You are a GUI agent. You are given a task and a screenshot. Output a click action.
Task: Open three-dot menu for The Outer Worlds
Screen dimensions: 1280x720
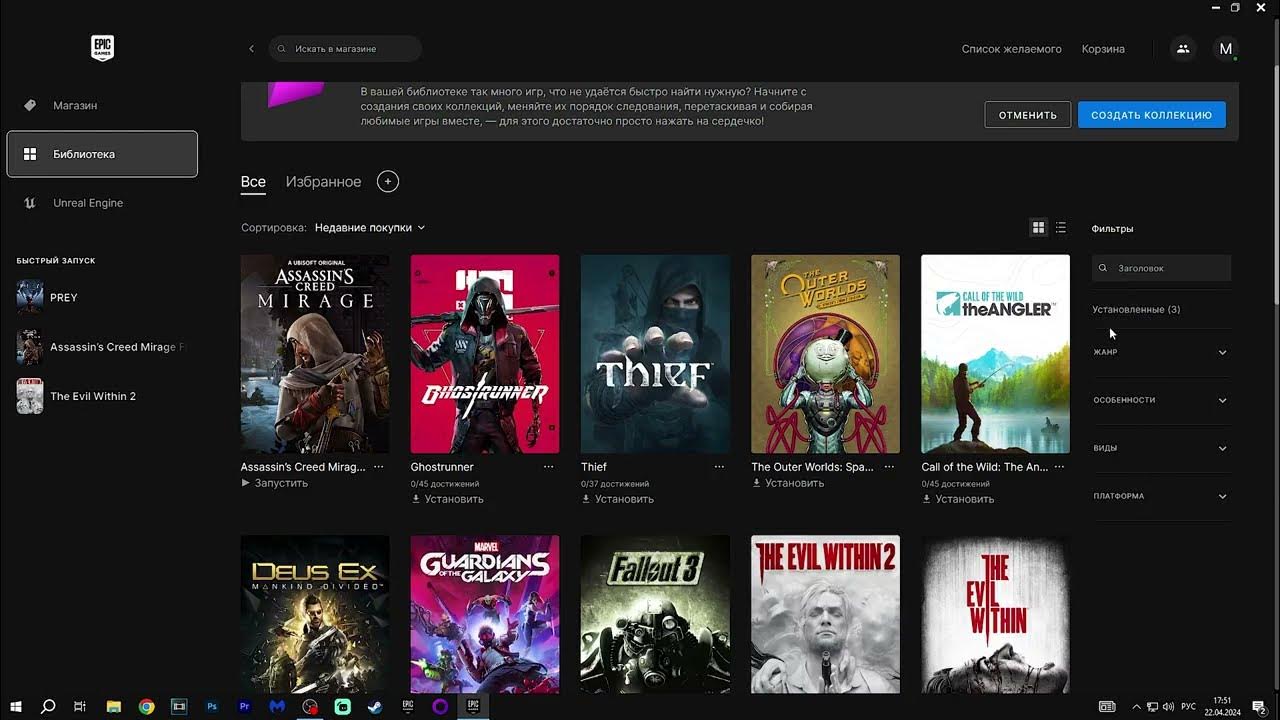click(889, 467)
